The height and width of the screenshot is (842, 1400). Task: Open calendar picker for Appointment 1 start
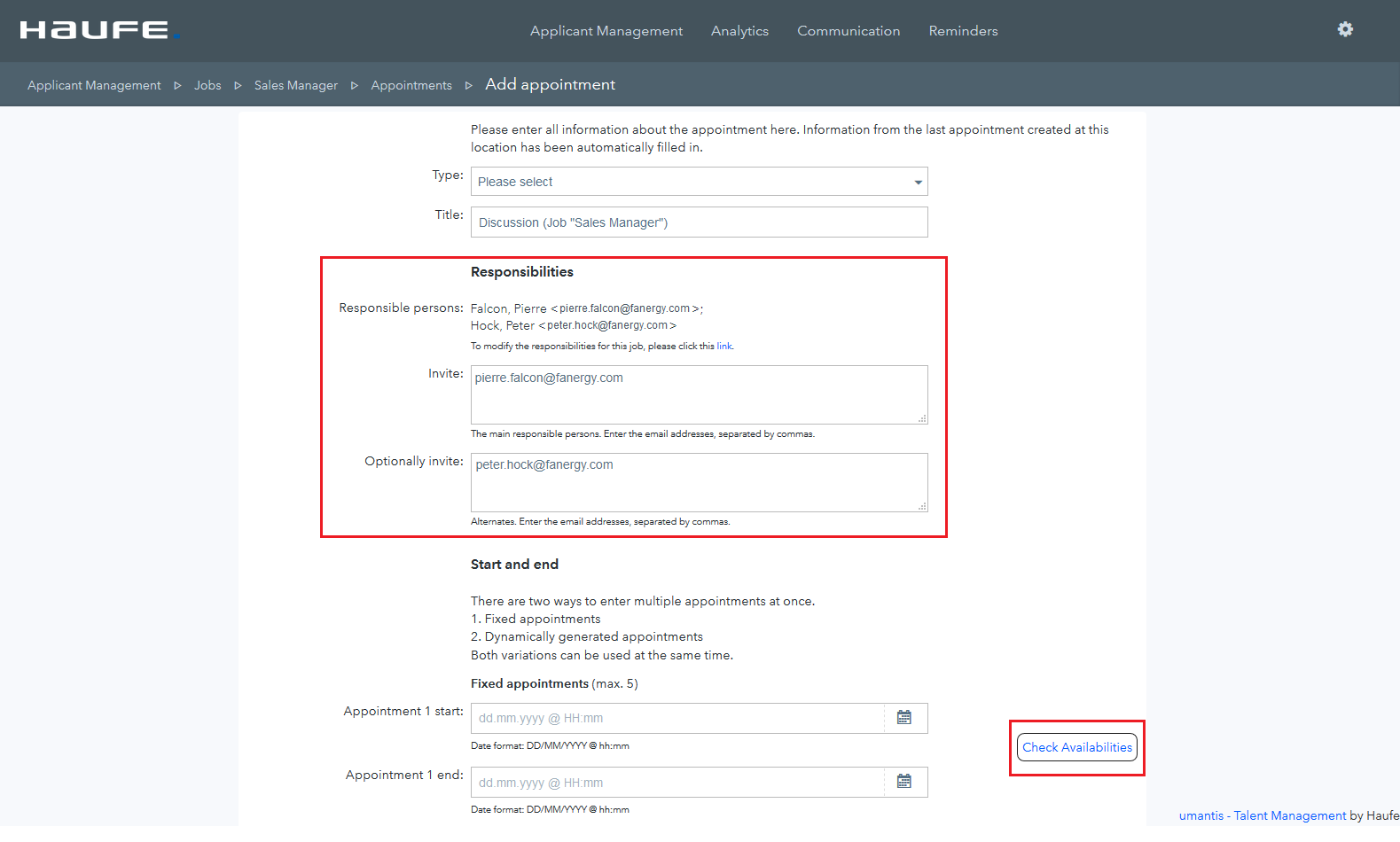(903, 718)
